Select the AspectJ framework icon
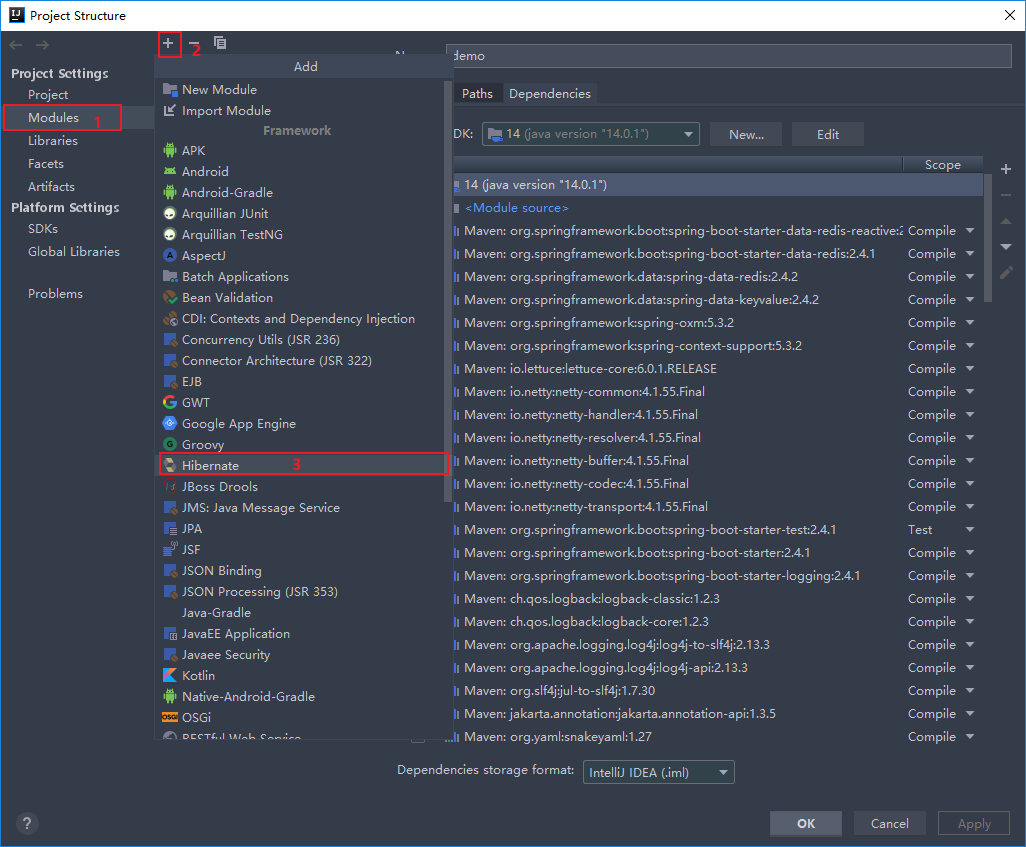Screen dimensions: 1026x847 point(170,255)
